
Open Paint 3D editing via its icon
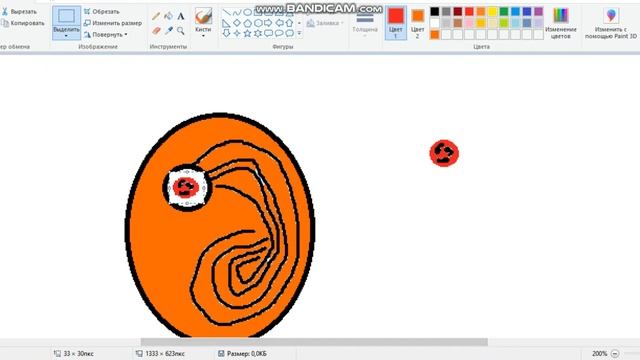pos(611,16)
